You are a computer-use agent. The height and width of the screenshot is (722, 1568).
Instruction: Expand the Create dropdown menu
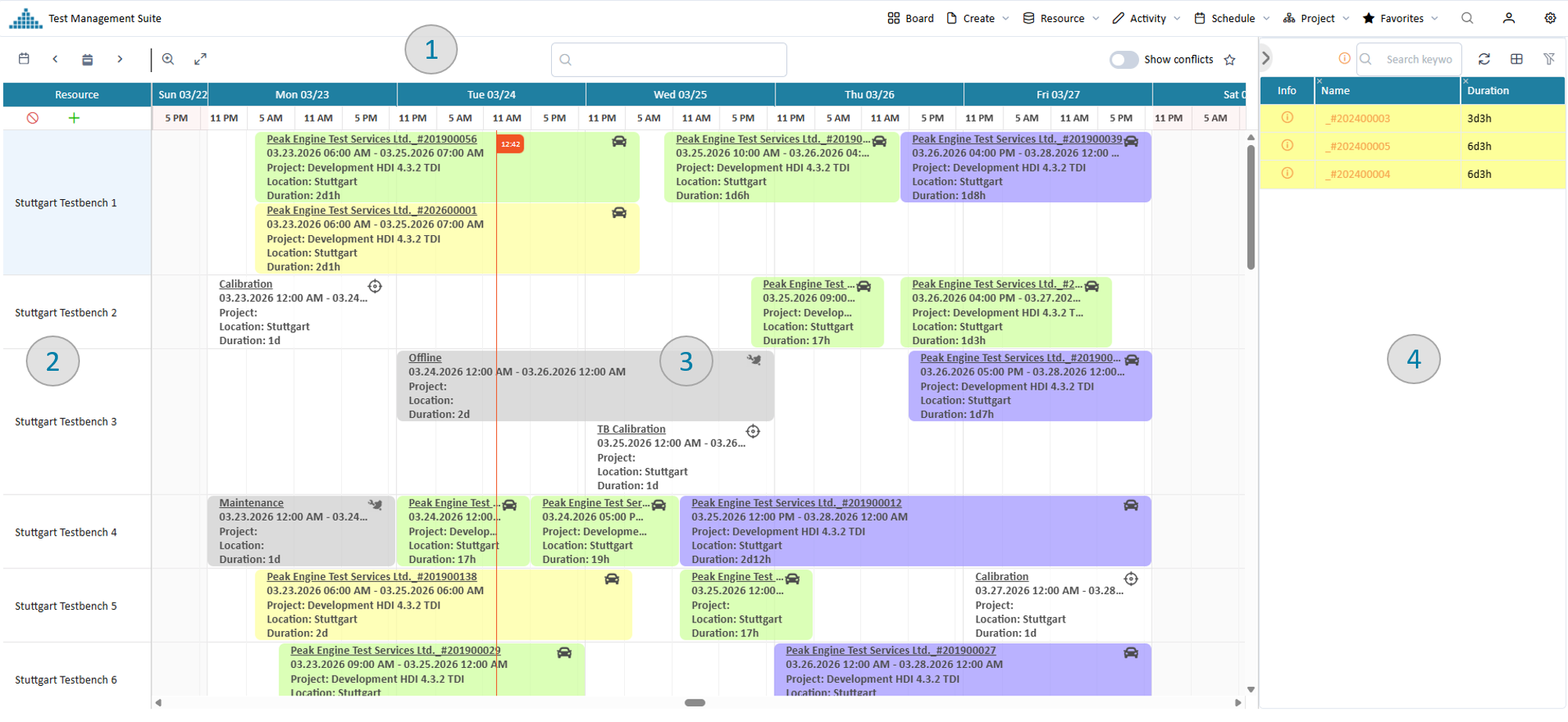coord(978,18)
